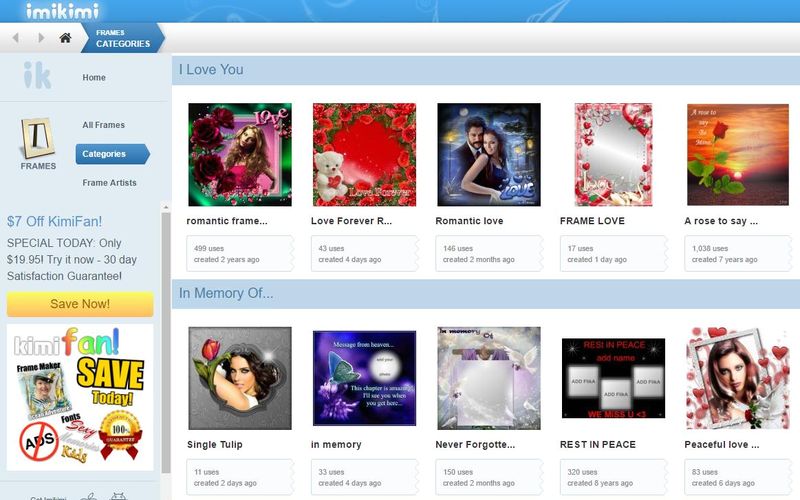Go to the home icon in the toolbar
The width and height of the screenshot is (800, 500).
click(65, 38)
